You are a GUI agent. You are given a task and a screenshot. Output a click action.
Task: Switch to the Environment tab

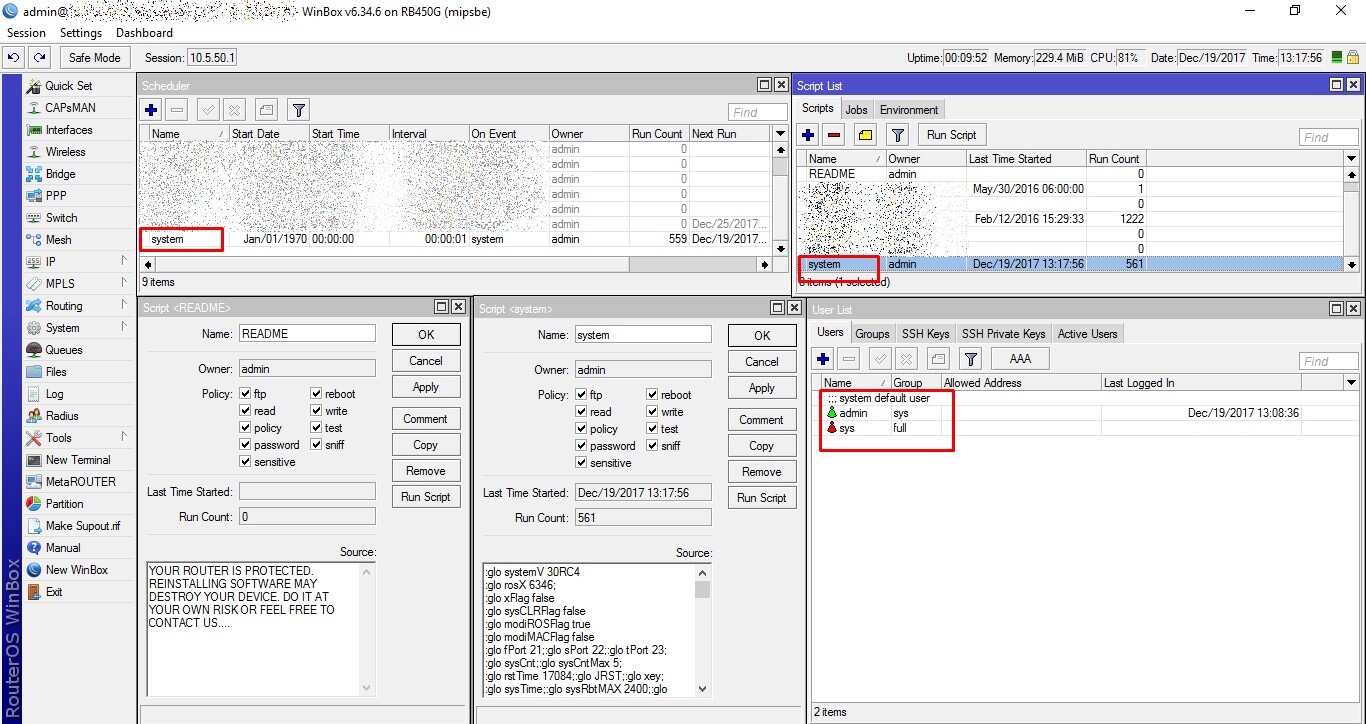(909, 110)
